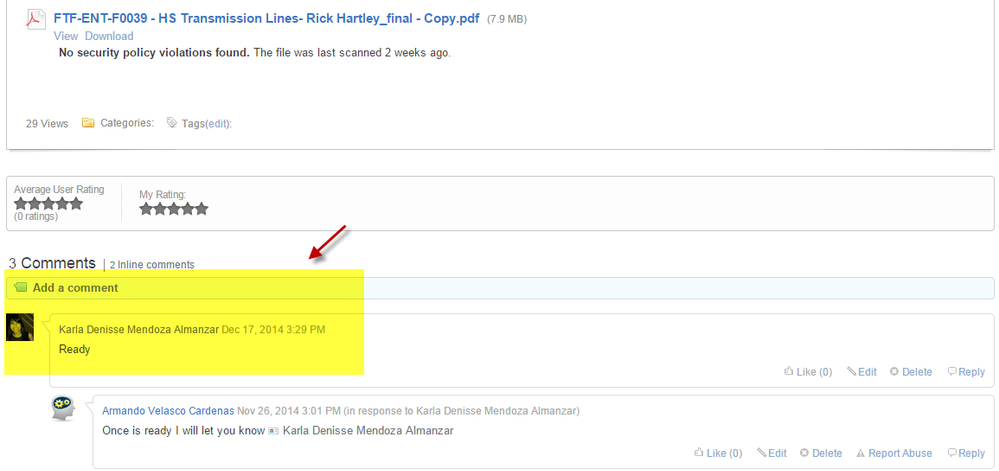Click the green Add a comment icon
Screen dimensions: 999x471
pos(20,287)
